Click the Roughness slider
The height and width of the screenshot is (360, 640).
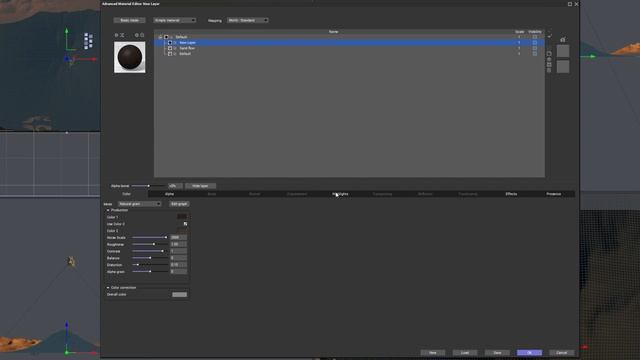(x=150, y=244)
